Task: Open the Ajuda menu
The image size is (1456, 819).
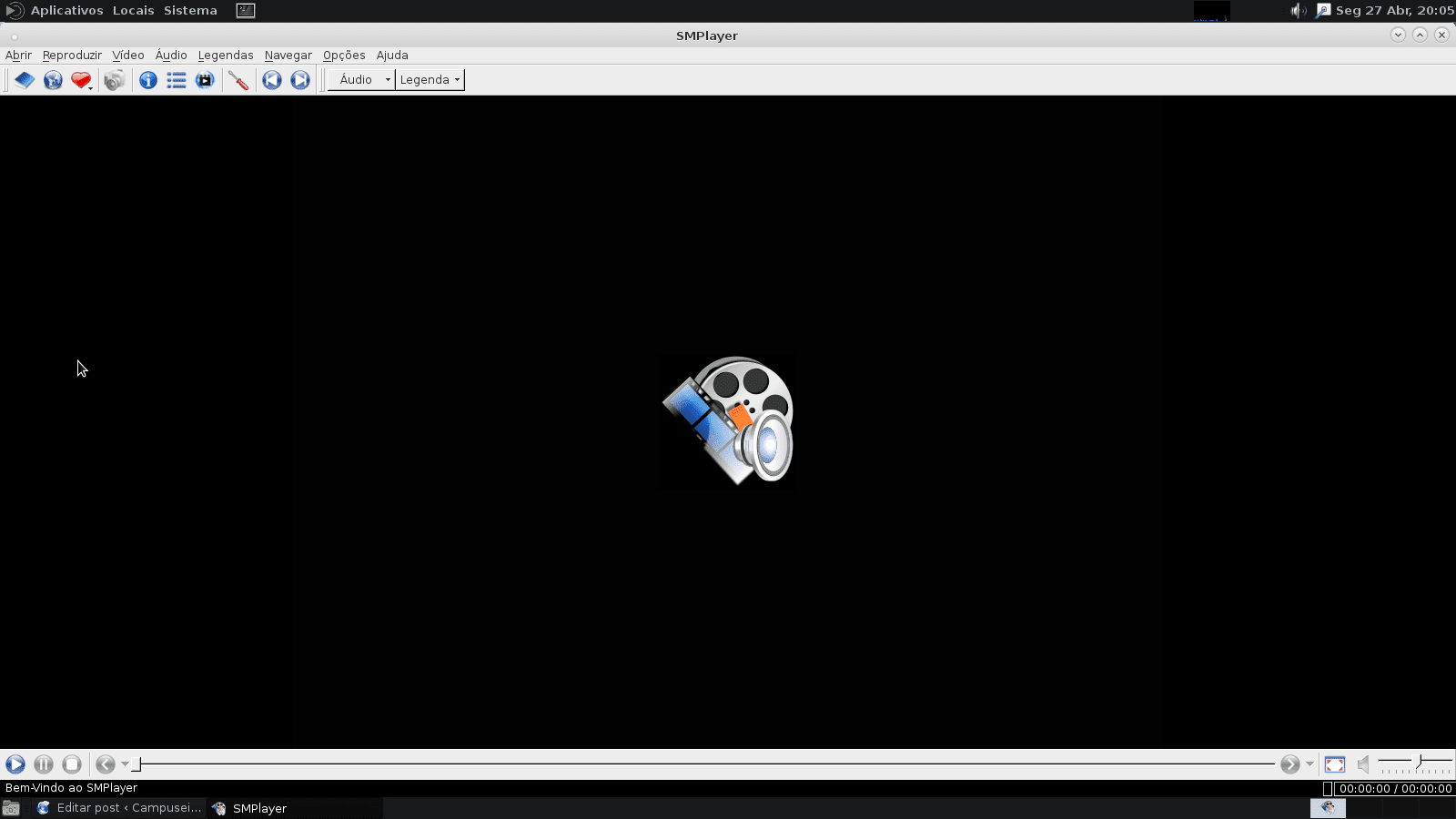Action: pyautogui.click(x=392, y=56)
